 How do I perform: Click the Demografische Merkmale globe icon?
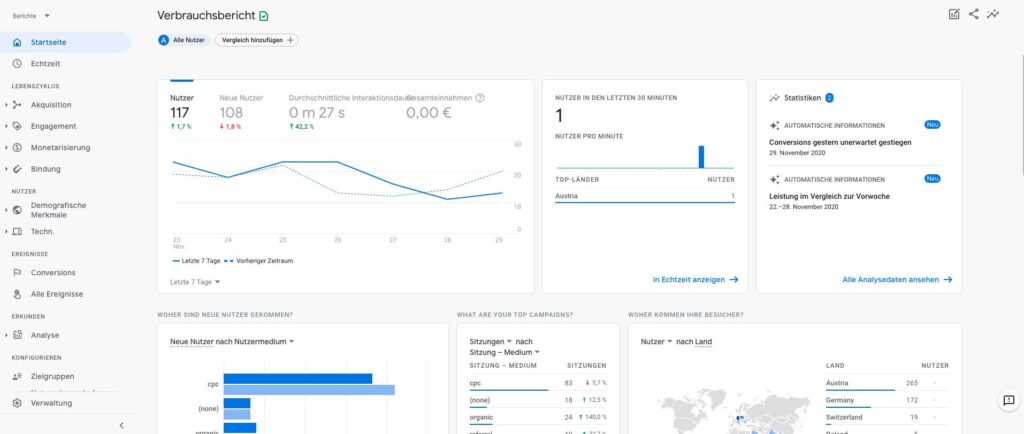pos(17,210)
